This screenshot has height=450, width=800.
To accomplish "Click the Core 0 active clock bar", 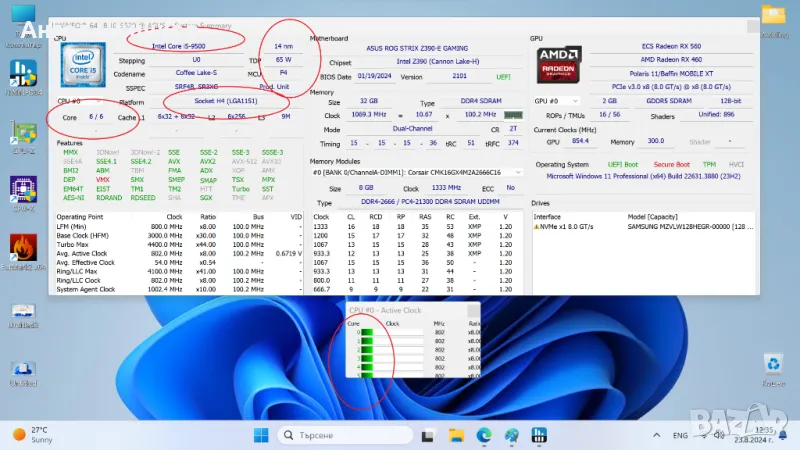I will tap(366, 333).
